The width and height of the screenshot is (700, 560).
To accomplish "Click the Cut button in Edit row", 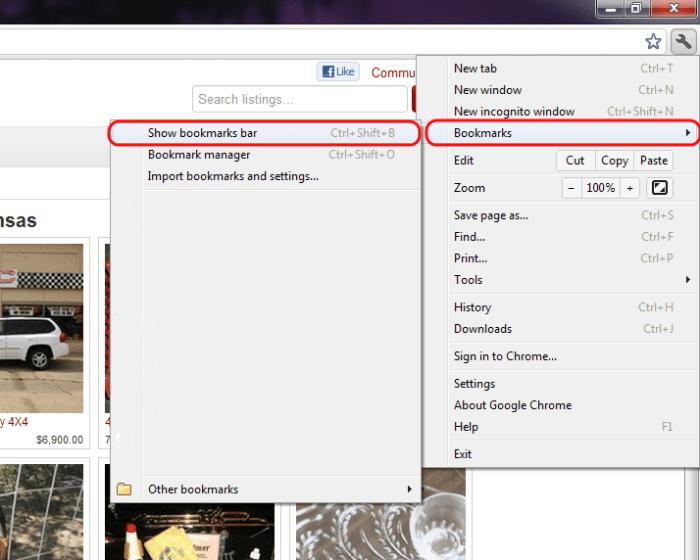I will (x=575, y=160).
